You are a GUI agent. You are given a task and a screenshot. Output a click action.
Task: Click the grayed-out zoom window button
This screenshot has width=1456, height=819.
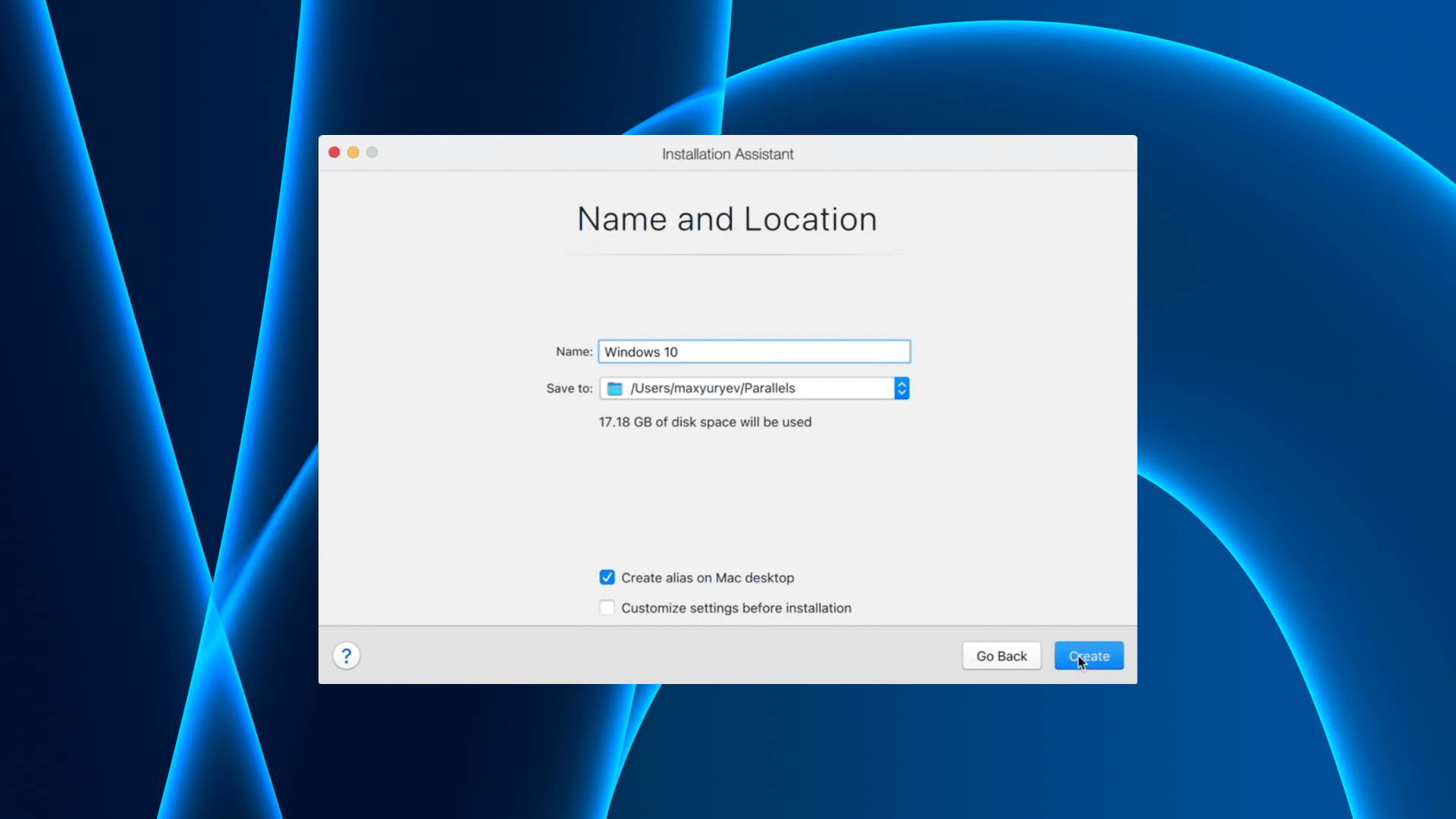[372, 152]
